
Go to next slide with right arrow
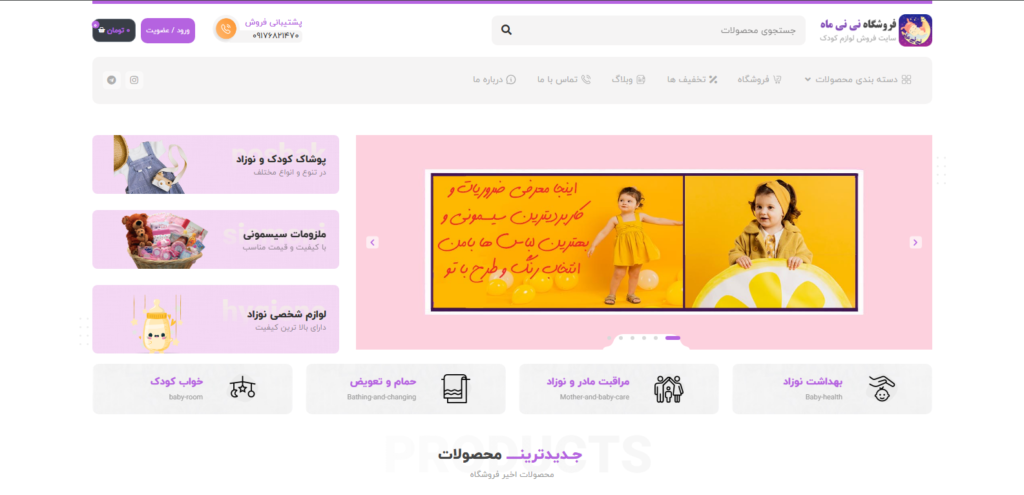pyautogui.click(x=914, y=242)
